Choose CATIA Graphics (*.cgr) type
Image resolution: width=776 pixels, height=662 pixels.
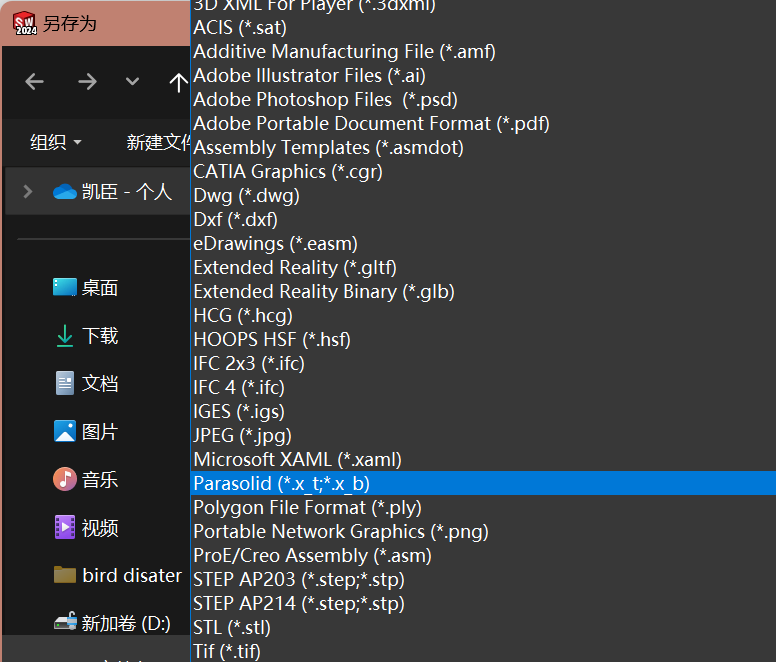483,171
